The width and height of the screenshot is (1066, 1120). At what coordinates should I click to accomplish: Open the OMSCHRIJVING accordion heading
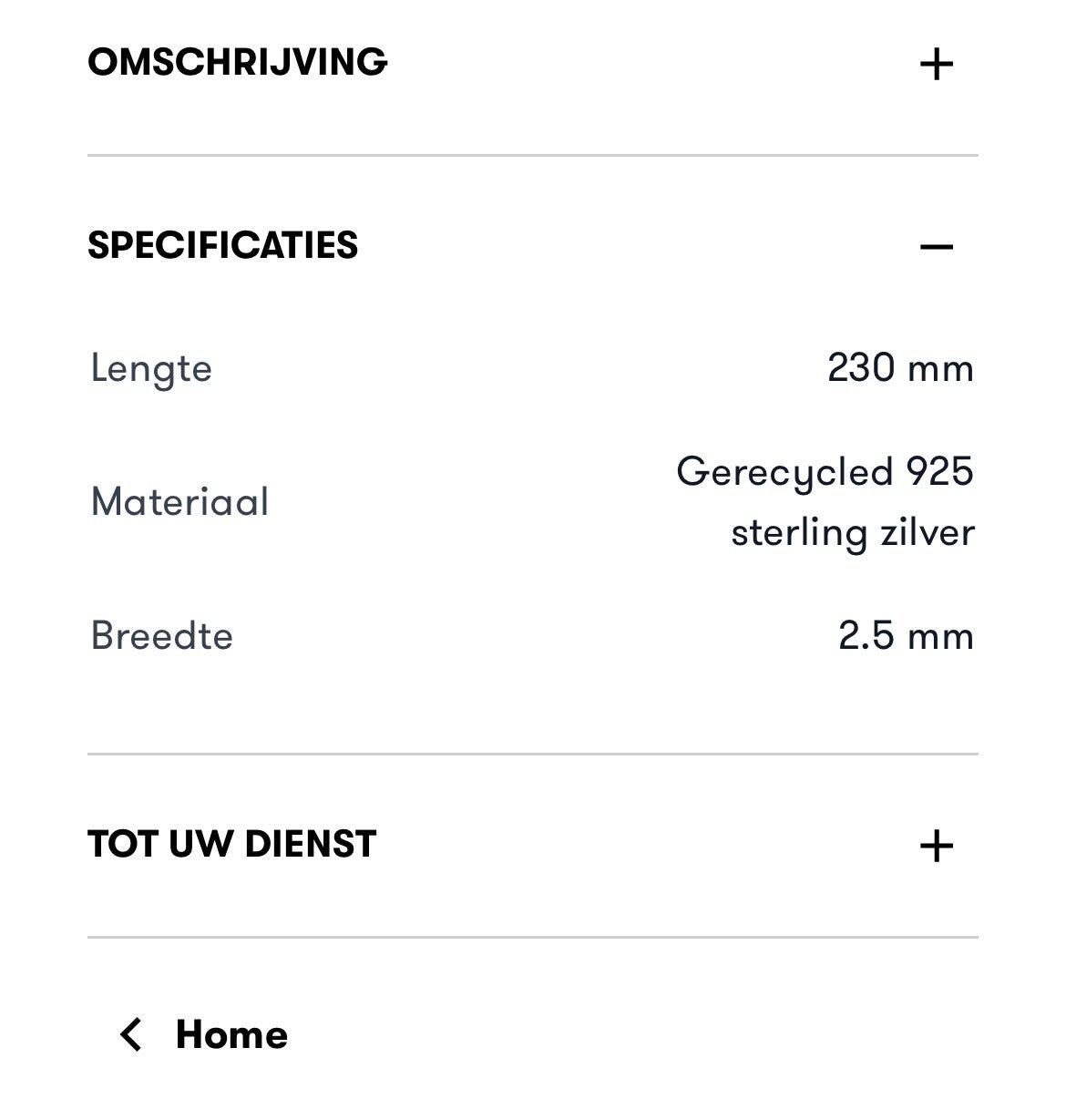(237, 63)
